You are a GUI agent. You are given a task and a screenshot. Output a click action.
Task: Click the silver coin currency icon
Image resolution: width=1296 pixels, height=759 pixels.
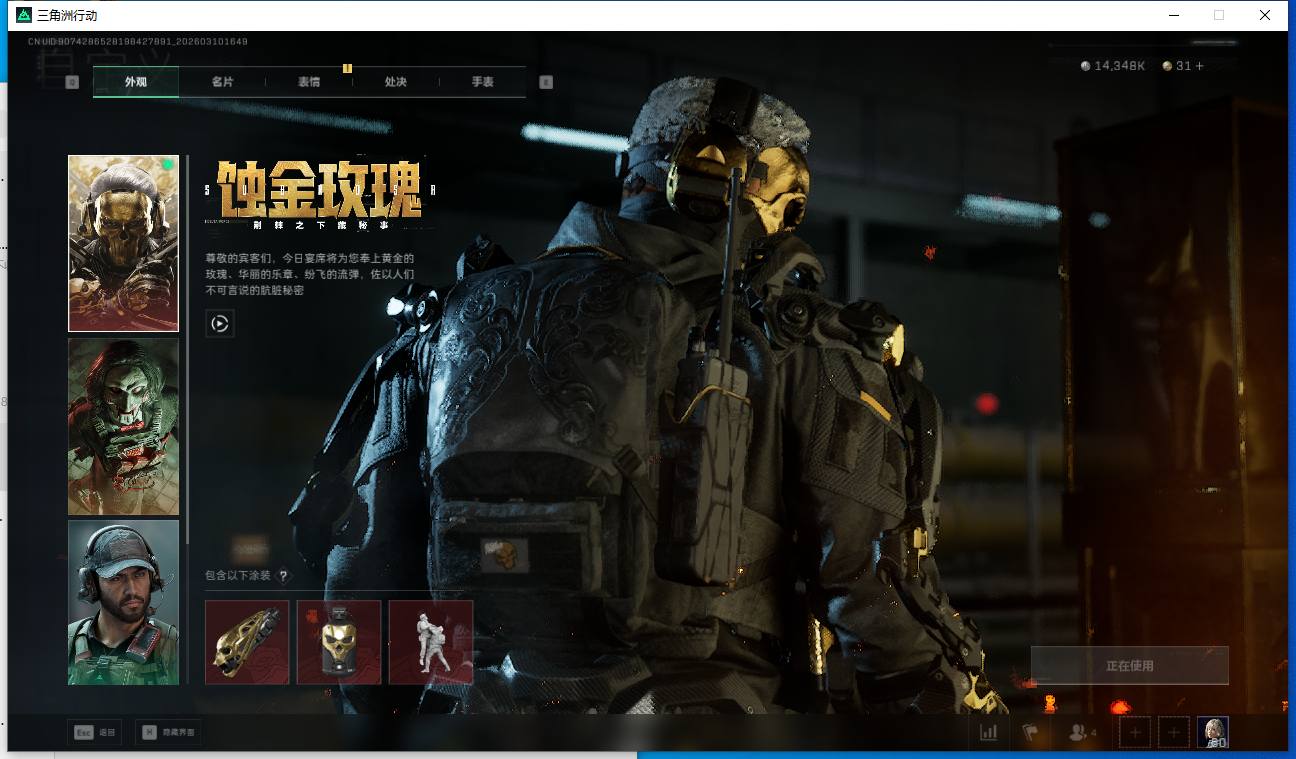click(x=1086, y=66)
